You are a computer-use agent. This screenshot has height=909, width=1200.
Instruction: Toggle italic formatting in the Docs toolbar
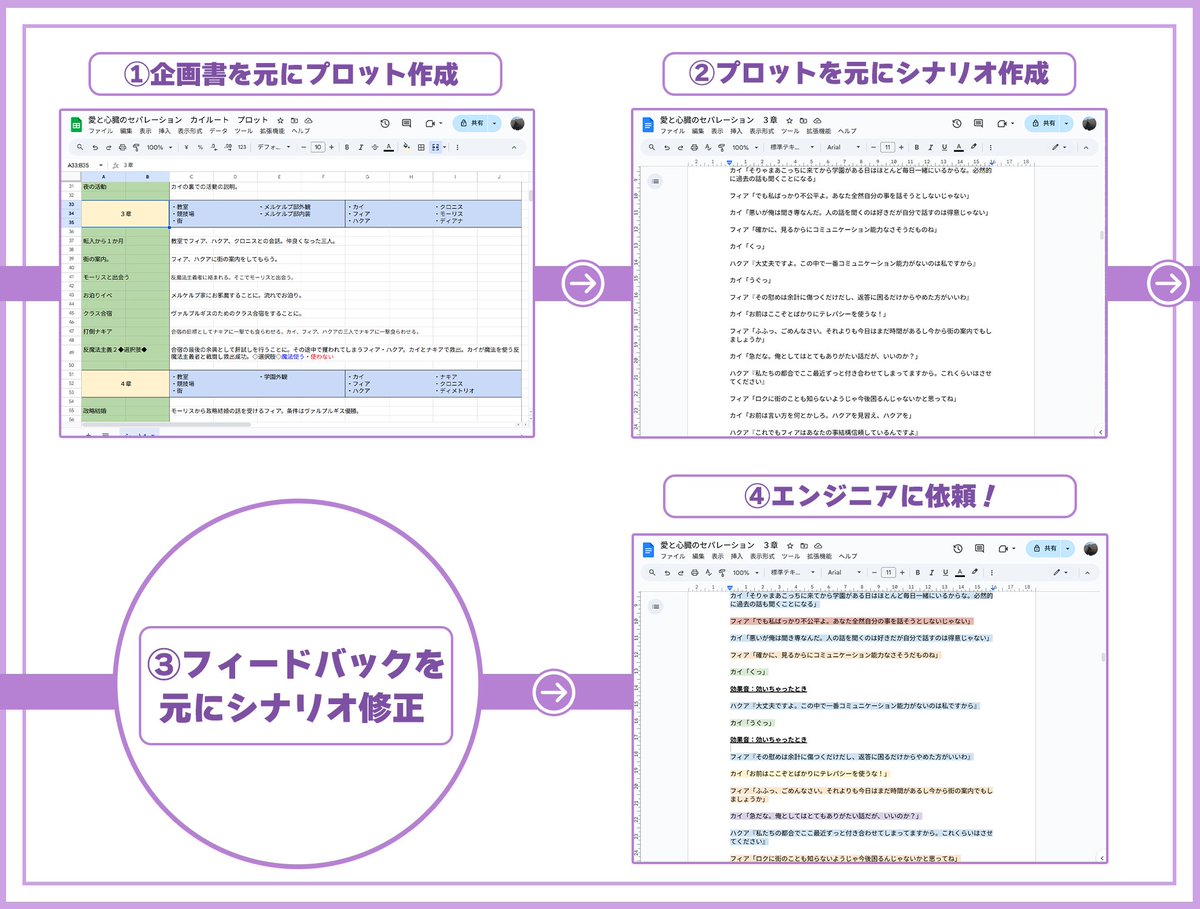[930, 147]
